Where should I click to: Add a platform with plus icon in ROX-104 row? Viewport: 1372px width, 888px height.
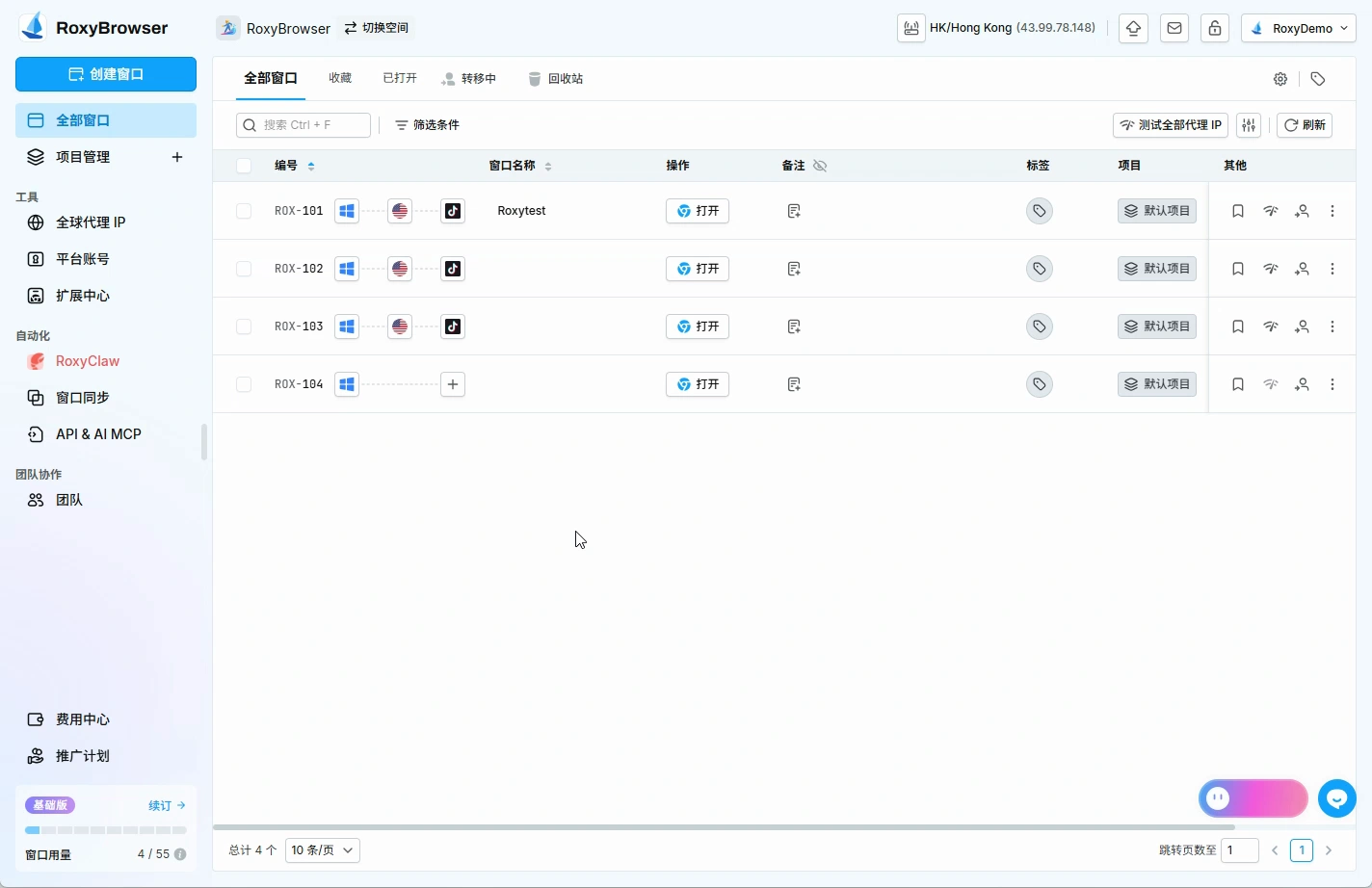pyautogui.click(x=453, y=384)
